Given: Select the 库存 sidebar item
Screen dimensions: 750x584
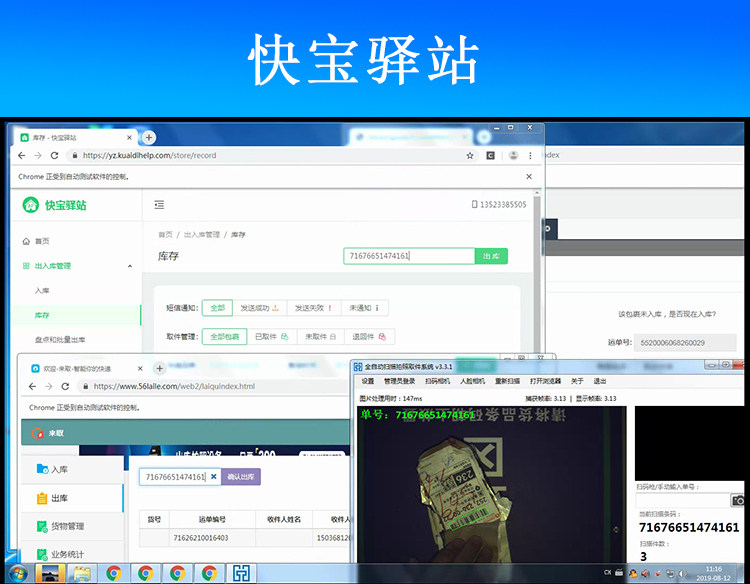Looking at the screenshot, I should pos(76,315).
